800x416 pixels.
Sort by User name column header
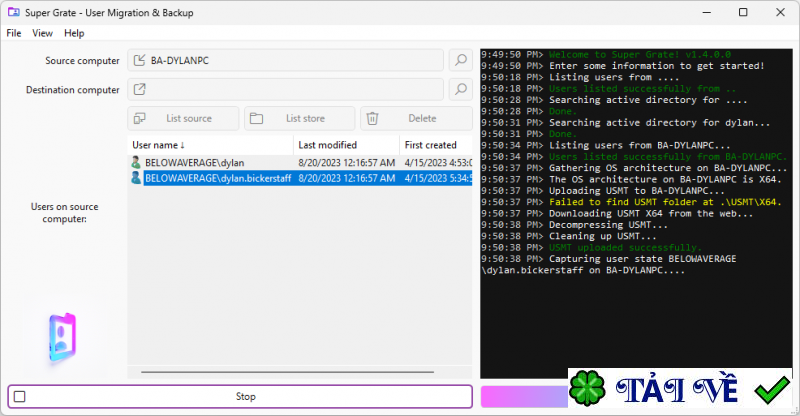(210, 145)
